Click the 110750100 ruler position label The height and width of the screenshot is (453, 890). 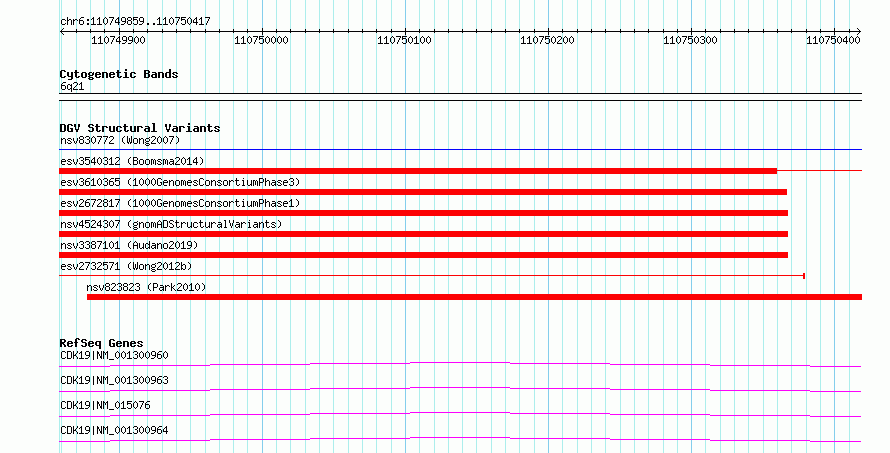[404, 40]
